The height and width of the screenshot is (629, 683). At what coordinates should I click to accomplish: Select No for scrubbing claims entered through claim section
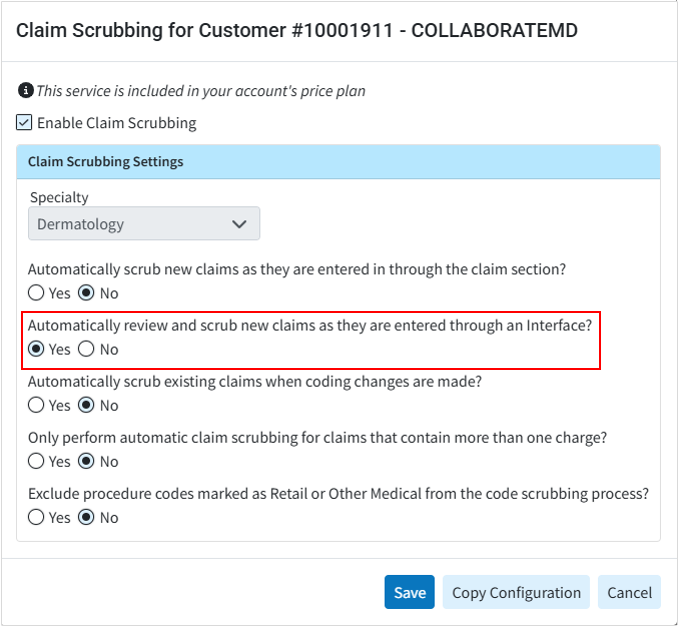coord(87,293)
